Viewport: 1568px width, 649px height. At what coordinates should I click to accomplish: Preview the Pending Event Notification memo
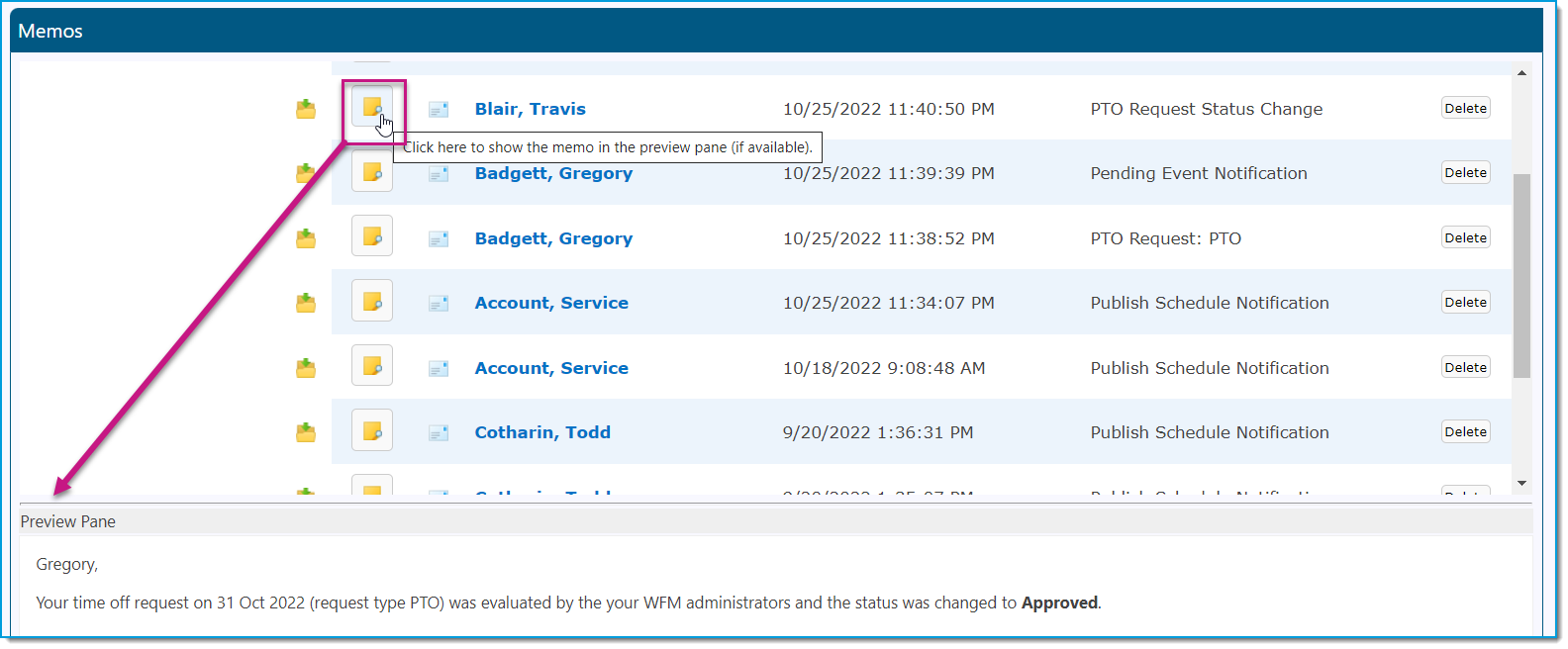[372, 172]
